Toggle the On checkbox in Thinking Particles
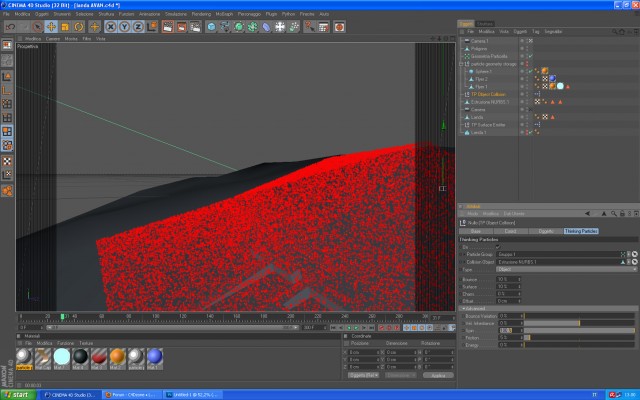 pyautogui.click(x=498, y=247)
